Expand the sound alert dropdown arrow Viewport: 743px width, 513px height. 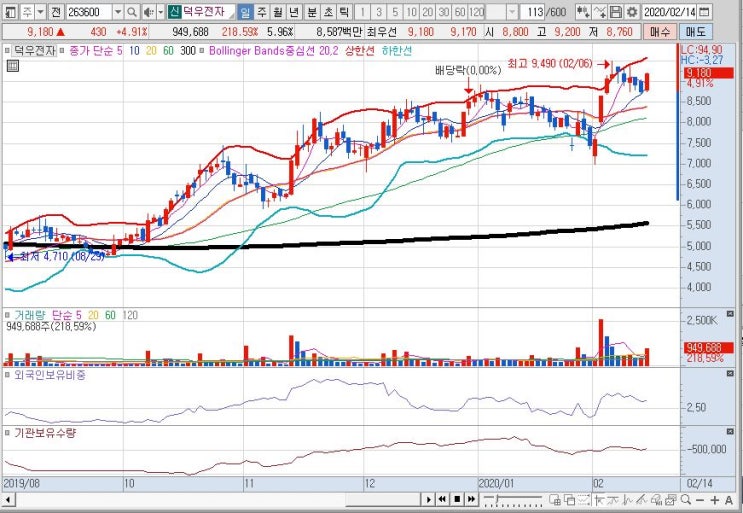160,11
